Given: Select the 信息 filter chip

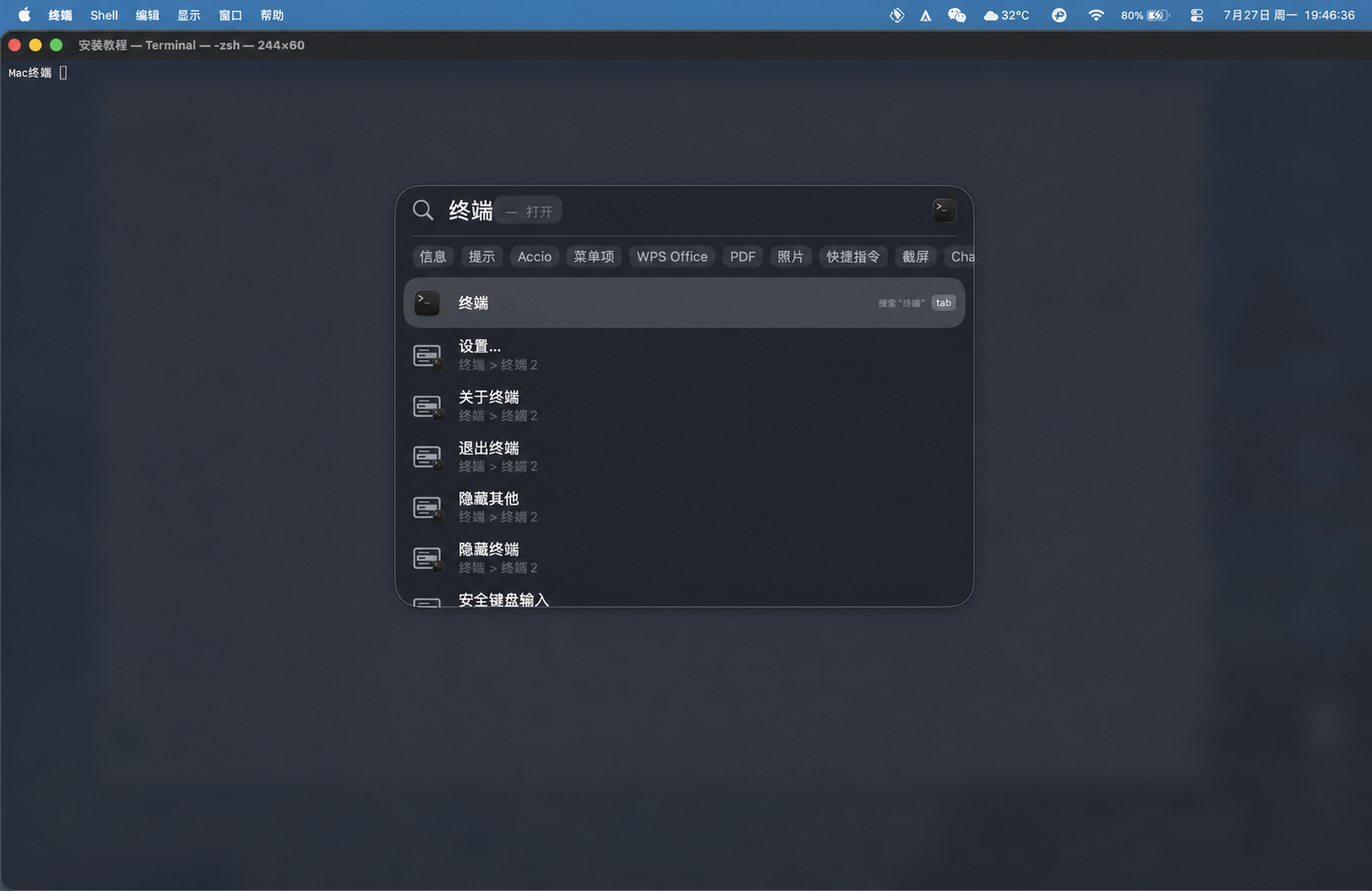Looking at the screenshot, I should (432, 256).
